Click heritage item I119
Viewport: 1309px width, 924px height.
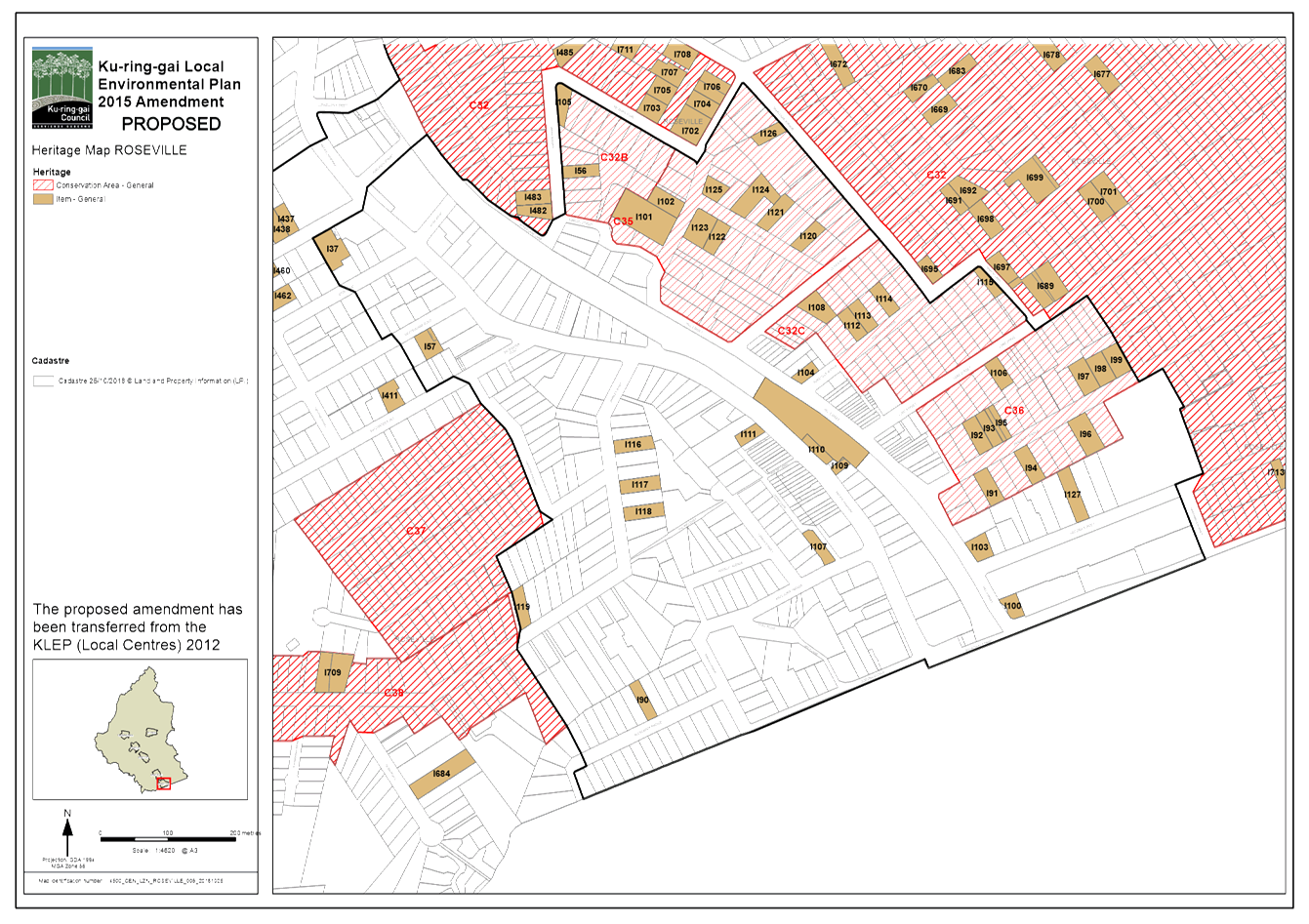[x=522, y=606]
